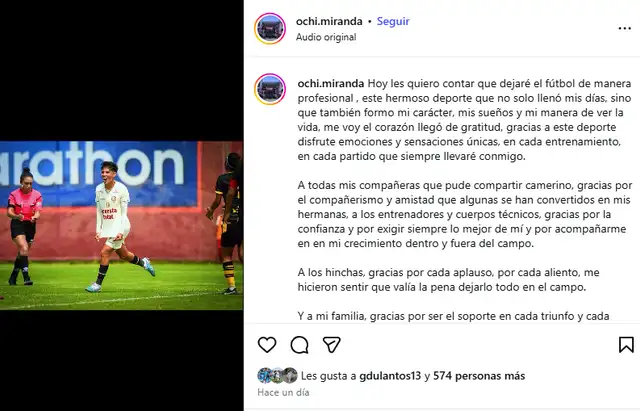The width and height of the screenshot is (640, 411).
Task: Follow ochi.miranda using Seguir
Action: (393, 21)
